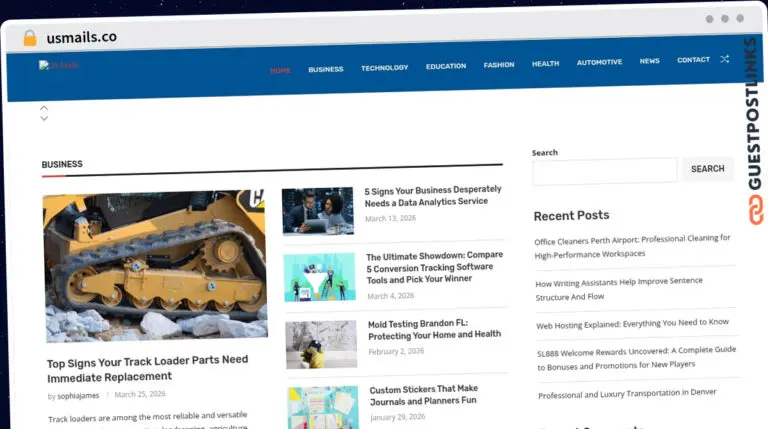The height and width of the screenshot is (429, 768).
Task: Go to the Education section
Action: [446, 66]
